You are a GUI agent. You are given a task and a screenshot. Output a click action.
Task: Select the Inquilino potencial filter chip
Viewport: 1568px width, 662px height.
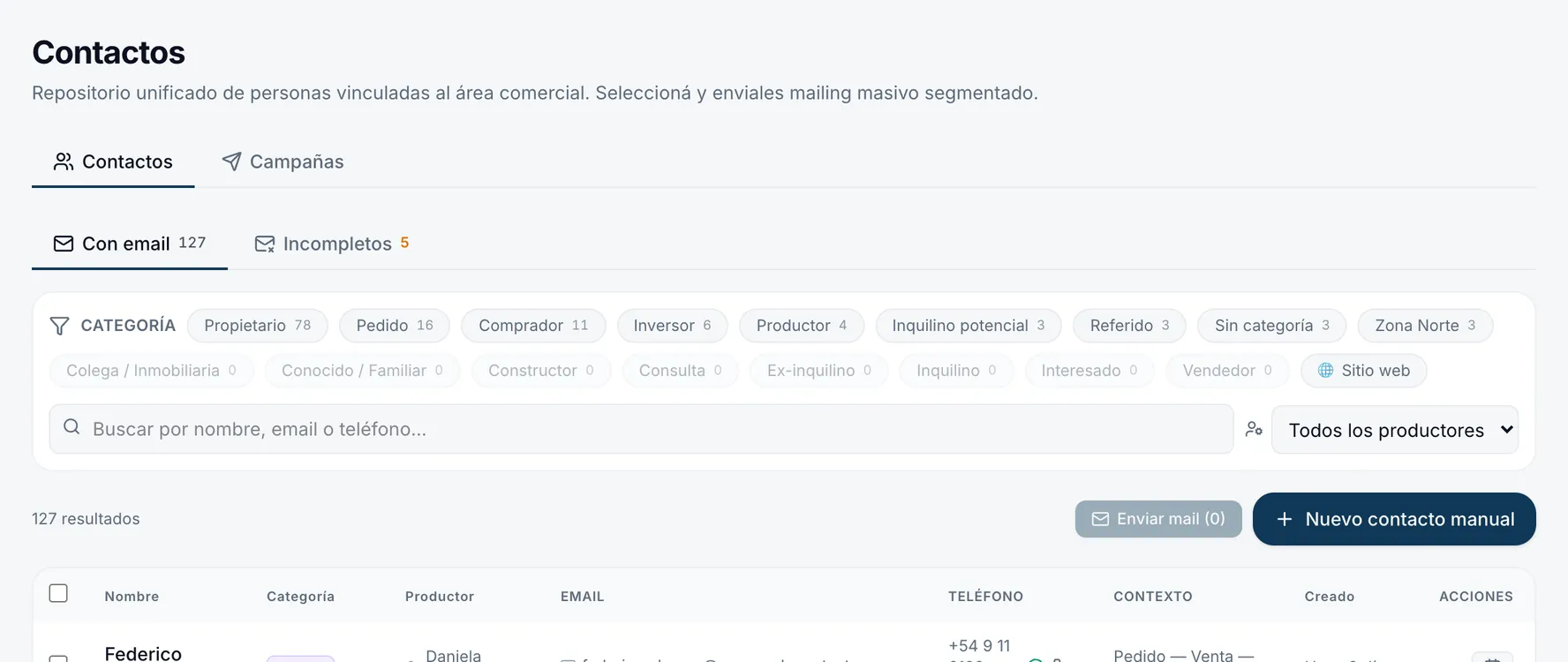pos(969,326)
